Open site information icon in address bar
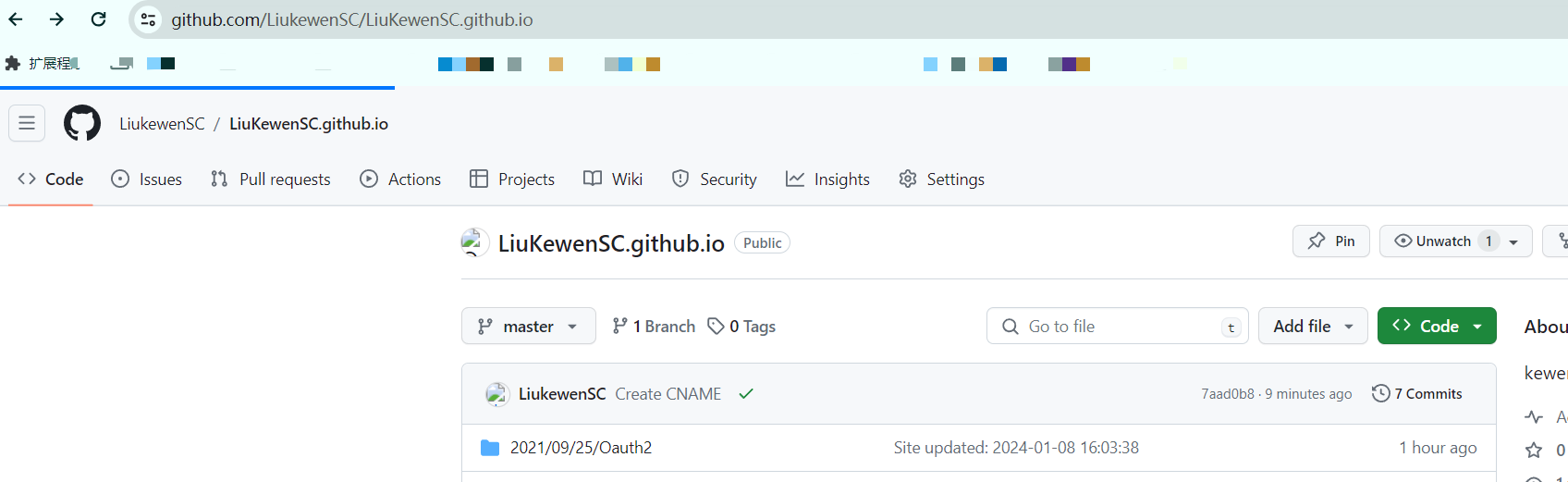The height and width of the screenshot is (482, 1568). point(148,19)
